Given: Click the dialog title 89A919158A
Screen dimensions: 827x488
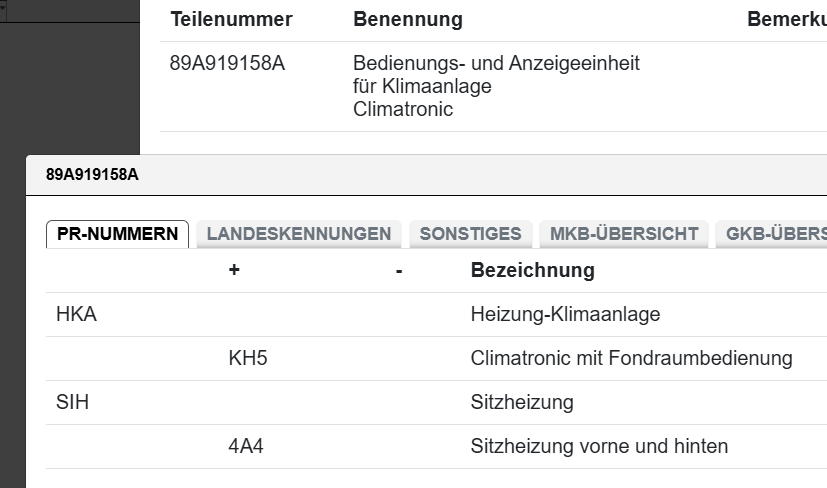Looking at the screenshot, I should [x=92, y=175].
